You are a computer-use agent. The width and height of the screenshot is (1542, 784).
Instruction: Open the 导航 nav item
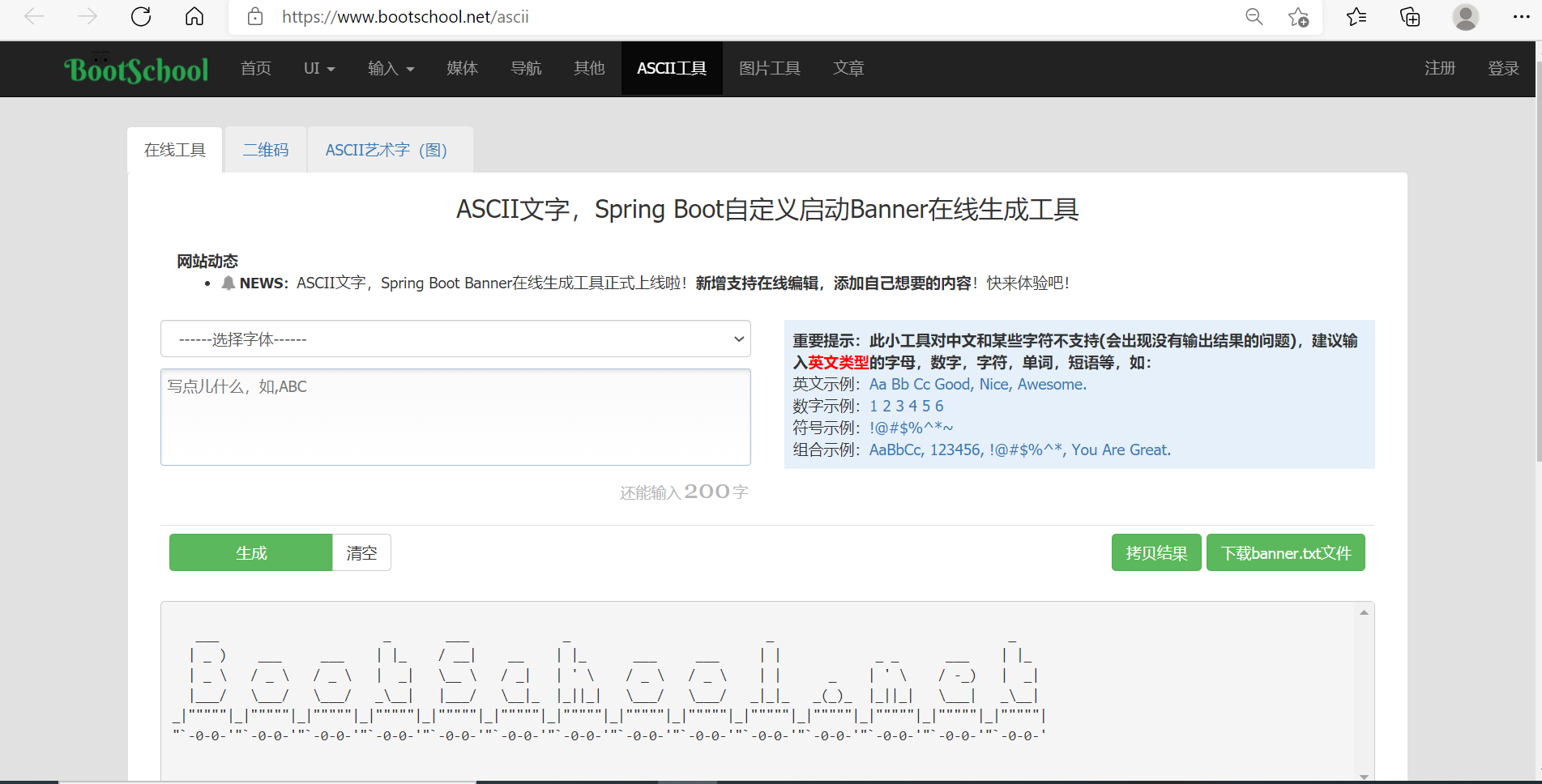click(x=526, y=69)
